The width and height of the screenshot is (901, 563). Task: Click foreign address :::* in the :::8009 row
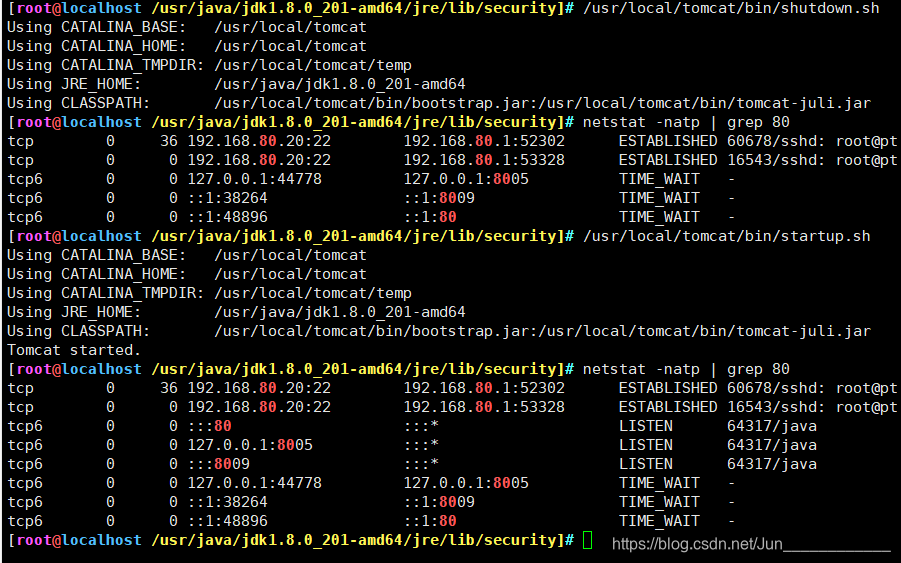pos(421,464)
